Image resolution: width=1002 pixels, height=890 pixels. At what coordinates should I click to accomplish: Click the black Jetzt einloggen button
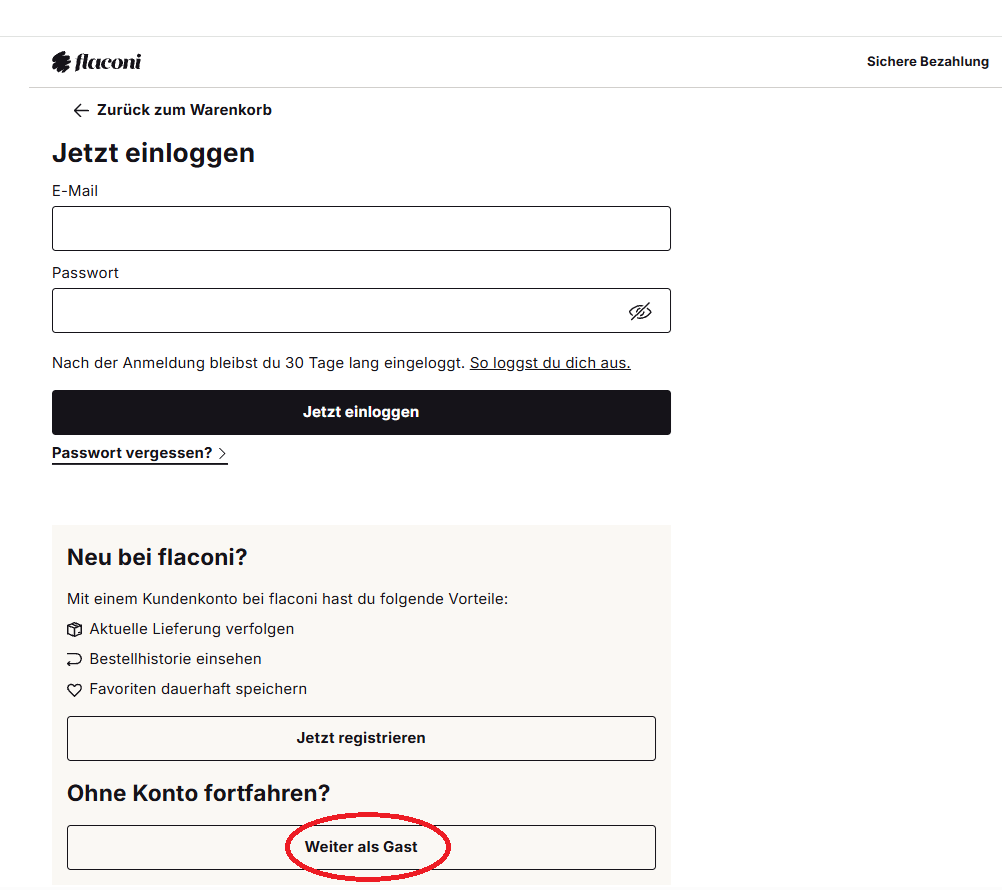pos(361,412)
